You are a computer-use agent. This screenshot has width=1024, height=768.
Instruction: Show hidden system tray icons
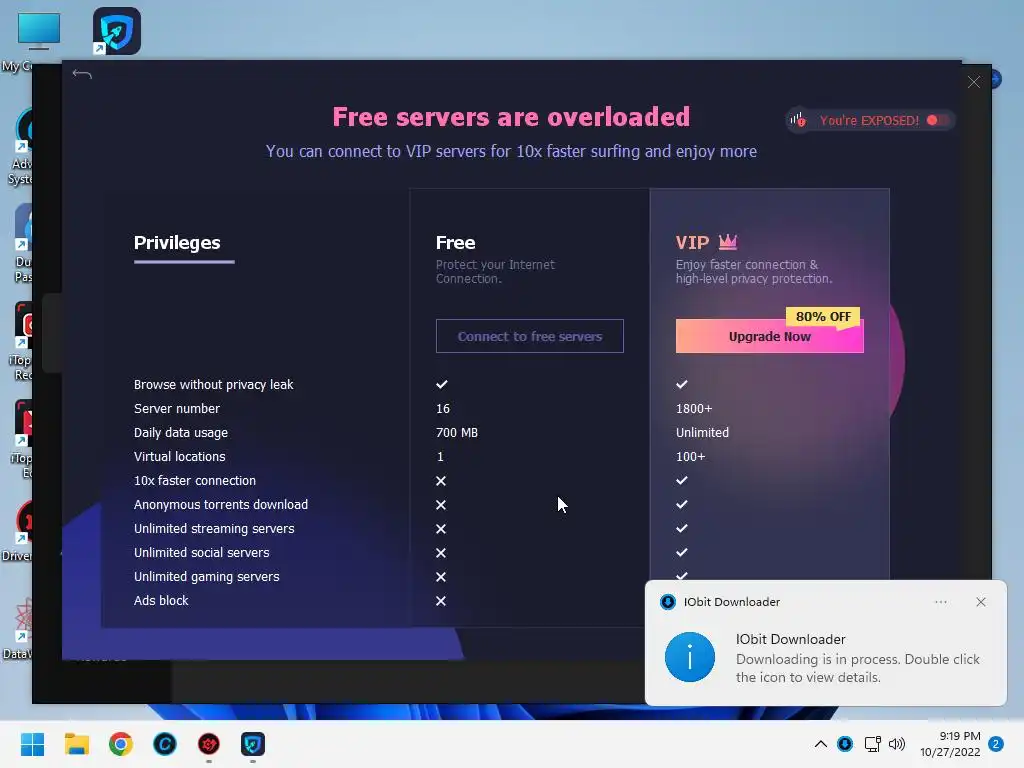[x=821, y=744]
